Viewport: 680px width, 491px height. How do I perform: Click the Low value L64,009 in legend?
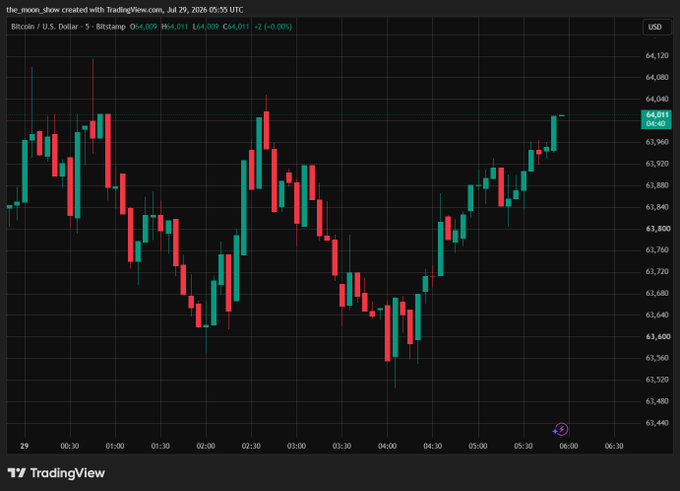tap(206, 27)
